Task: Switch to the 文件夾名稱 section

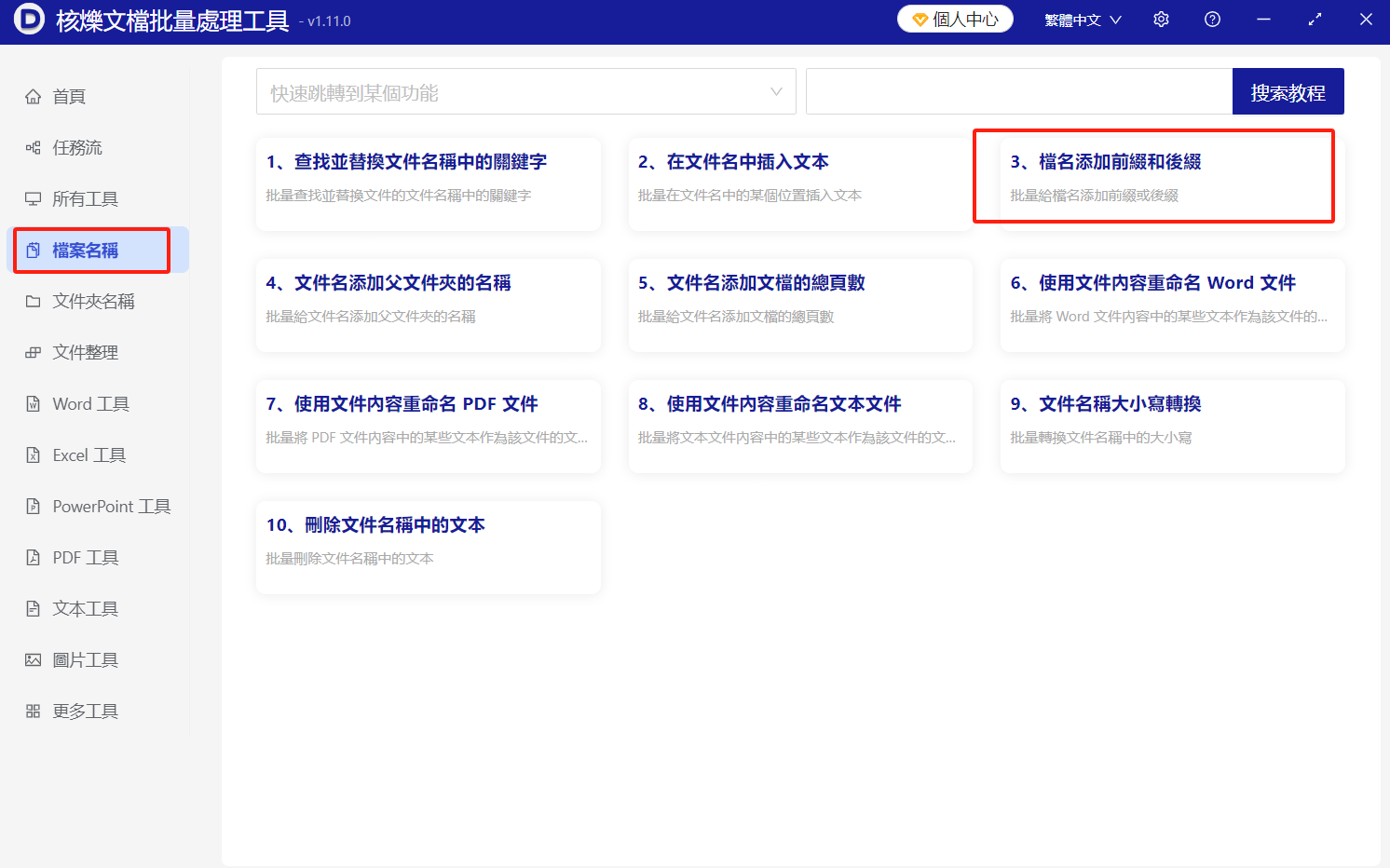Action: pyautogui.click(x=92, y=301)
